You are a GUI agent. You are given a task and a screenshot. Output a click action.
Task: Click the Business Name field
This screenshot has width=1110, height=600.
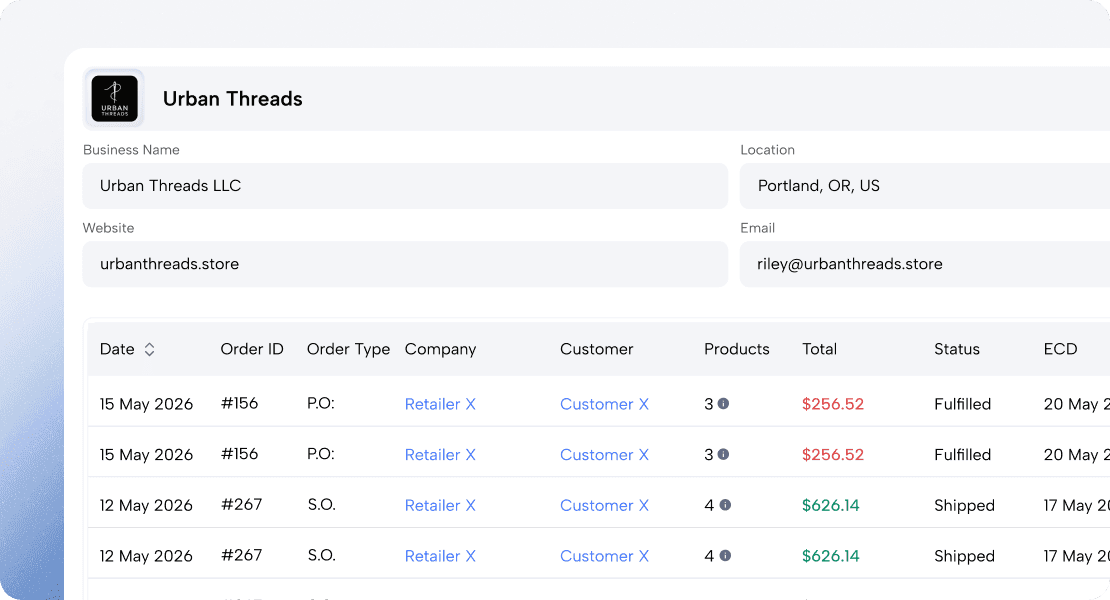(404, 186)
